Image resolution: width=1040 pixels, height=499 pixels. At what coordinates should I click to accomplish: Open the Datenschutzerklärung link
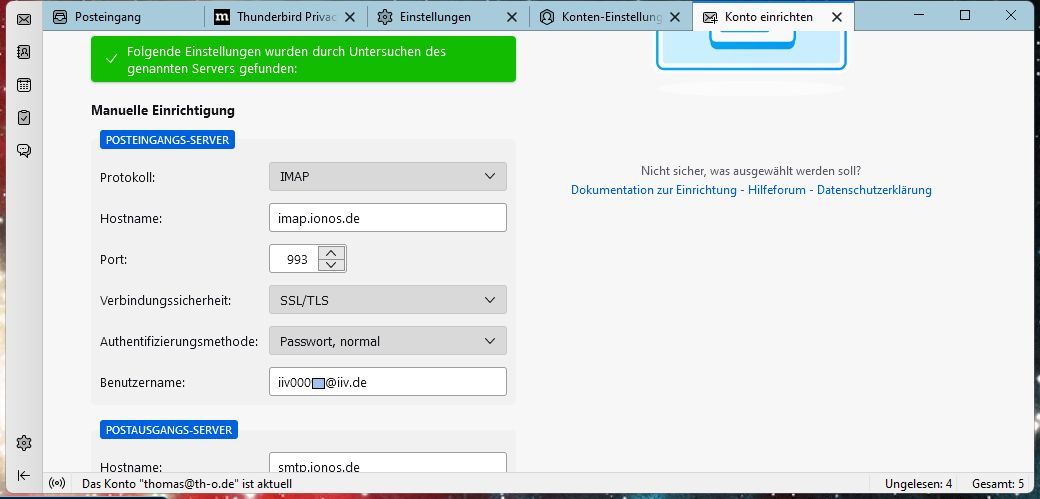874,190
